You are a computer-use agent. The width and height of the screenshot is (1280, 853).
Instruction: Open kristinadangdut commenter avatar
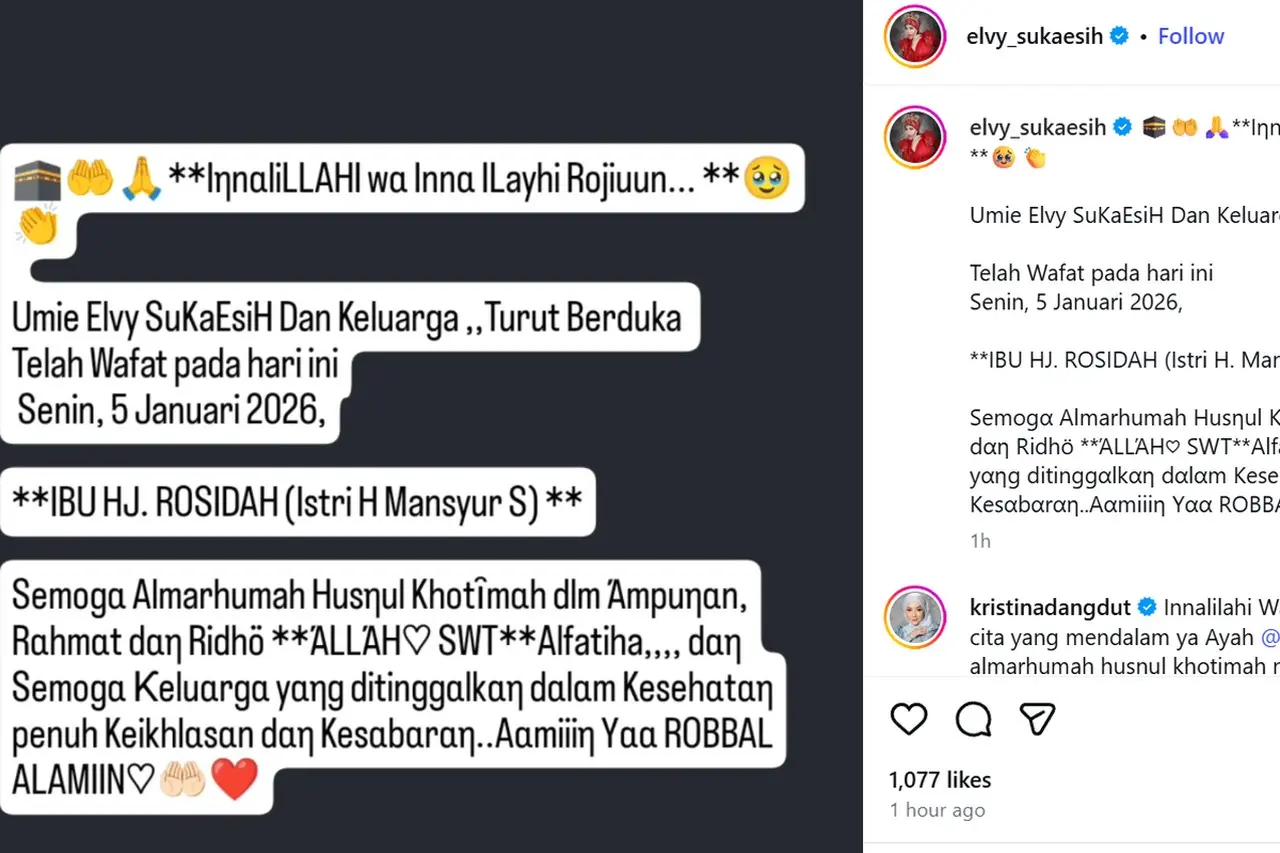click(915, 617)
